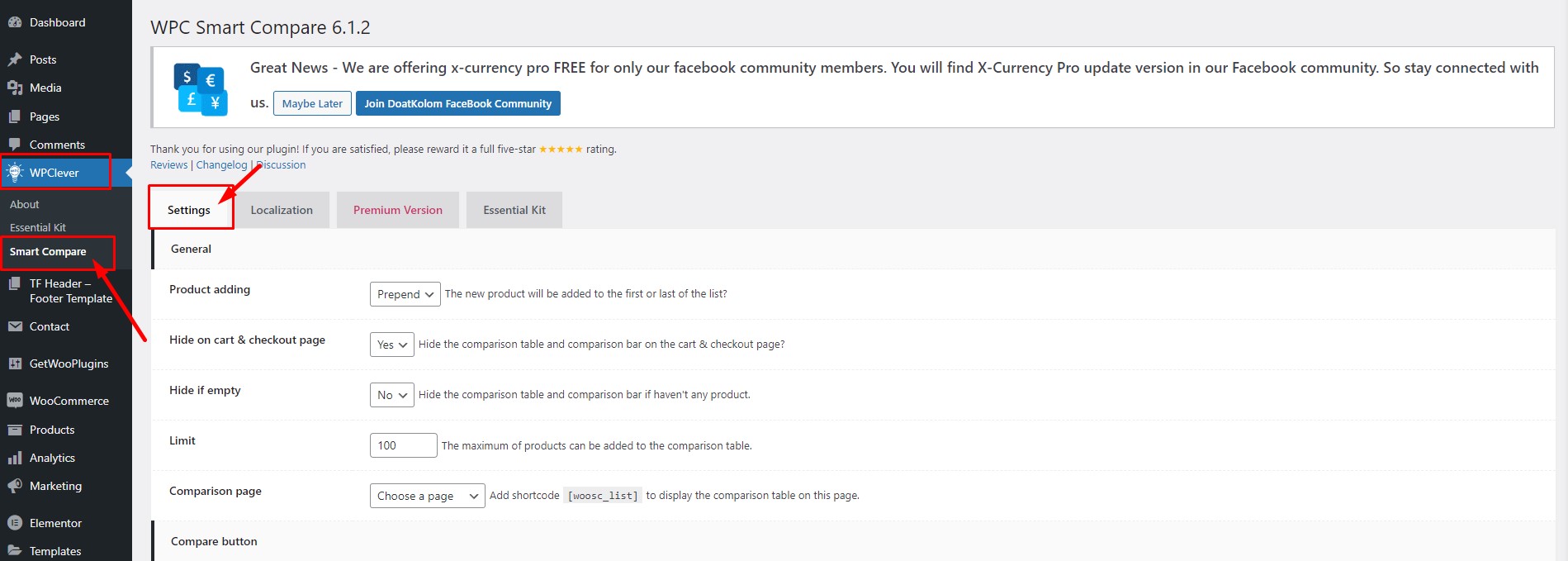Expand the Product adding Prepend dropdown
The height and width of the screenshot is (561, 1568).
[x=405, y=294]
